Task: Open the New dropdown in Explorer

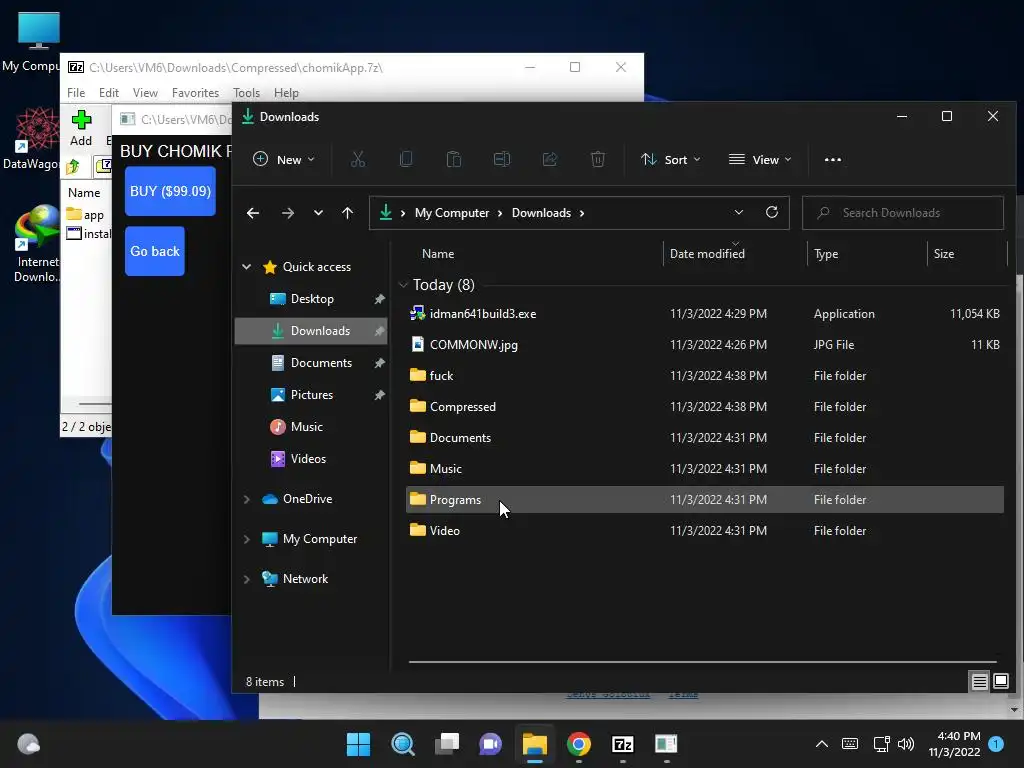Action: point(284,159)
